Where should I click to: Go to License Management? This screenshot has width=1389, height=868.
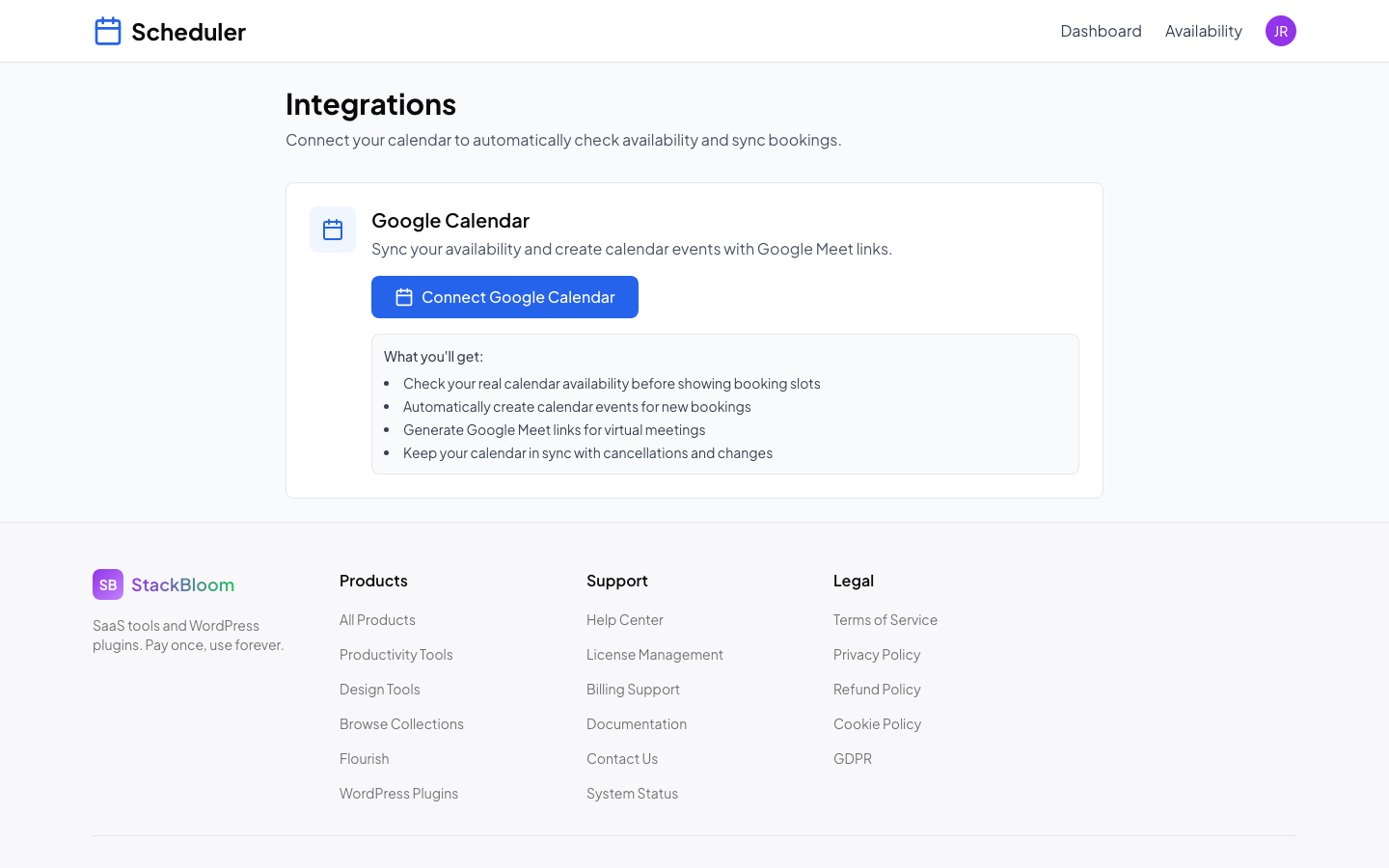pyautogui.click(x=654, y=655)
